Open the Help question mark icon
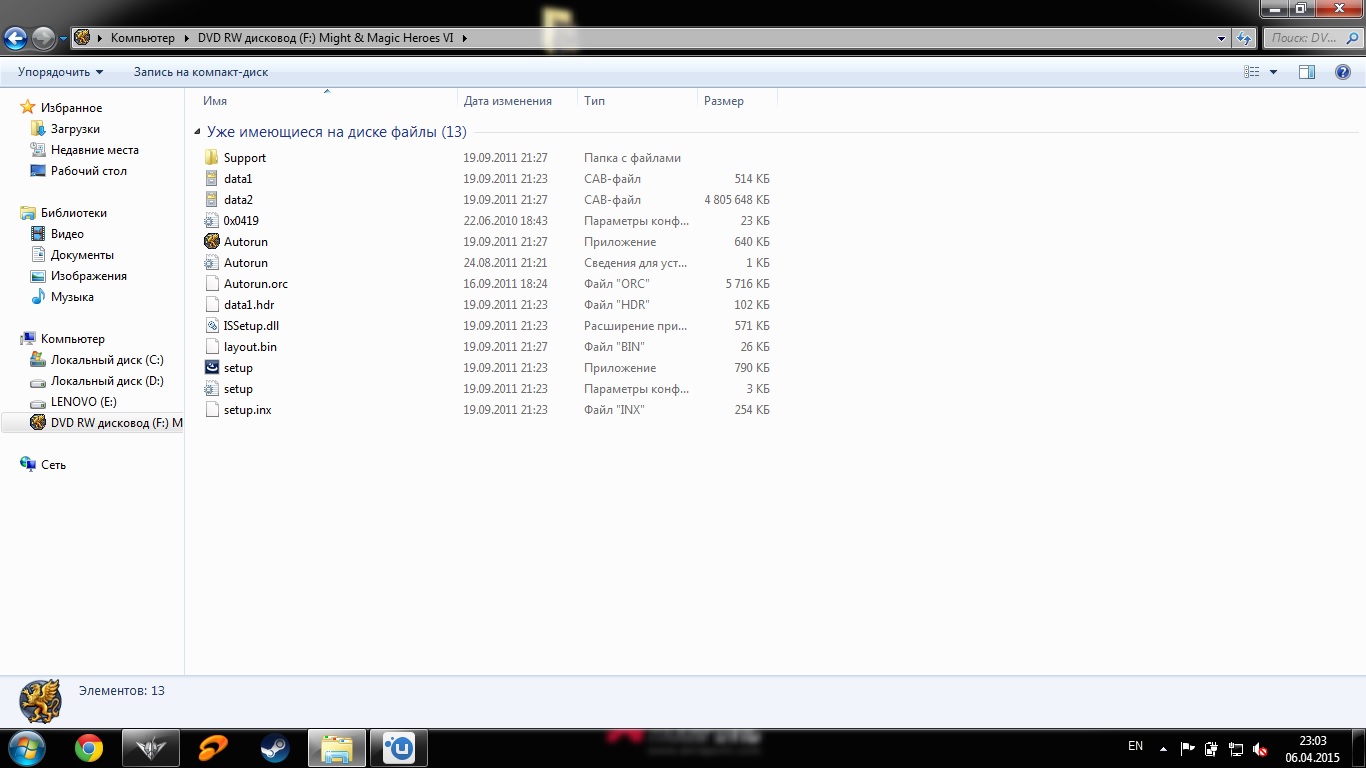 (x=1343, y=72)
